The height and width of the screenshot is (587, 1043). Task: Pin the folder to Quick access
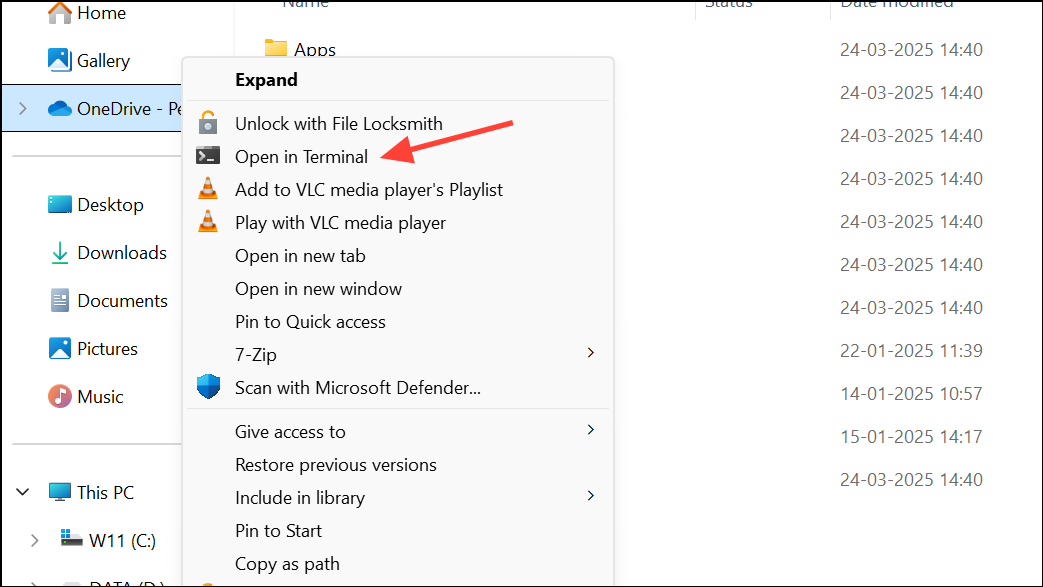[310, 321]
